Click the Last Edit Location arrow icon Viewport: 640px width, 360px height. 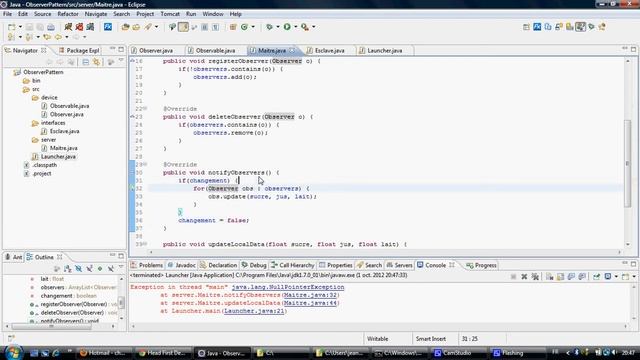[x=47, y=37]
